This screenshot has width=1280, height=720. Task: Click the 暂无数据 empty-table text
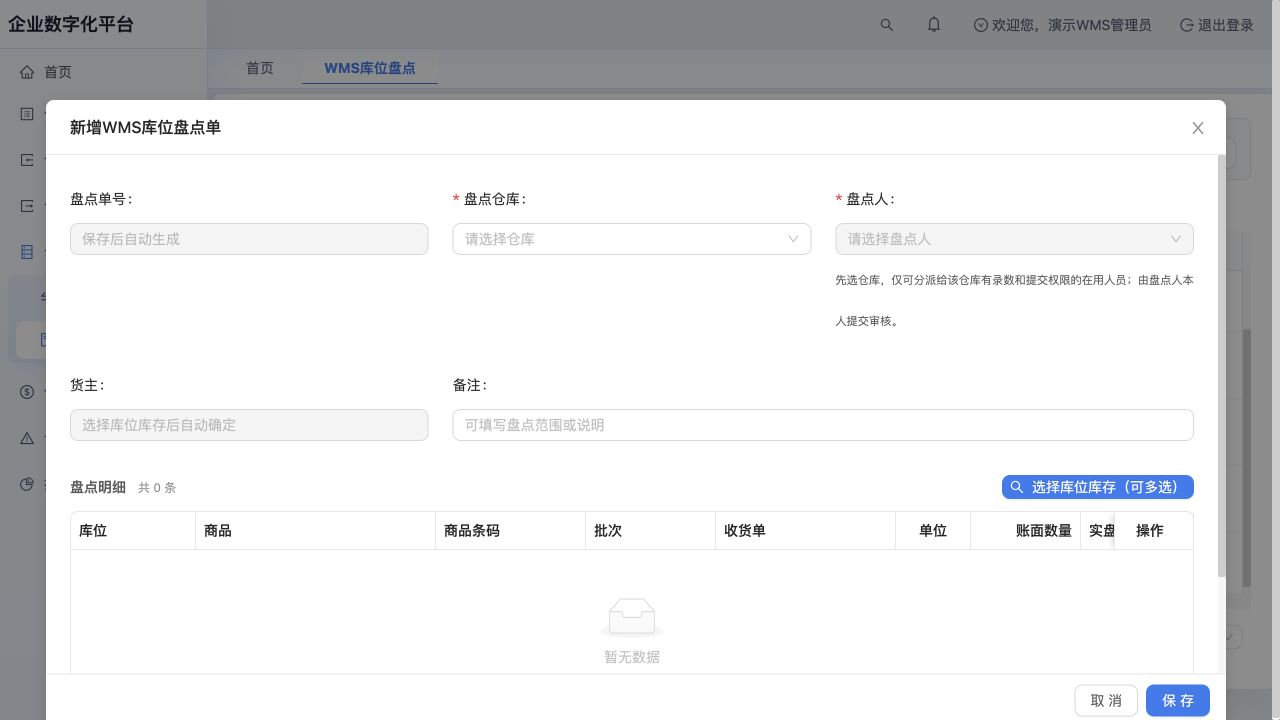pyautogui.click(x=632, y=657)
